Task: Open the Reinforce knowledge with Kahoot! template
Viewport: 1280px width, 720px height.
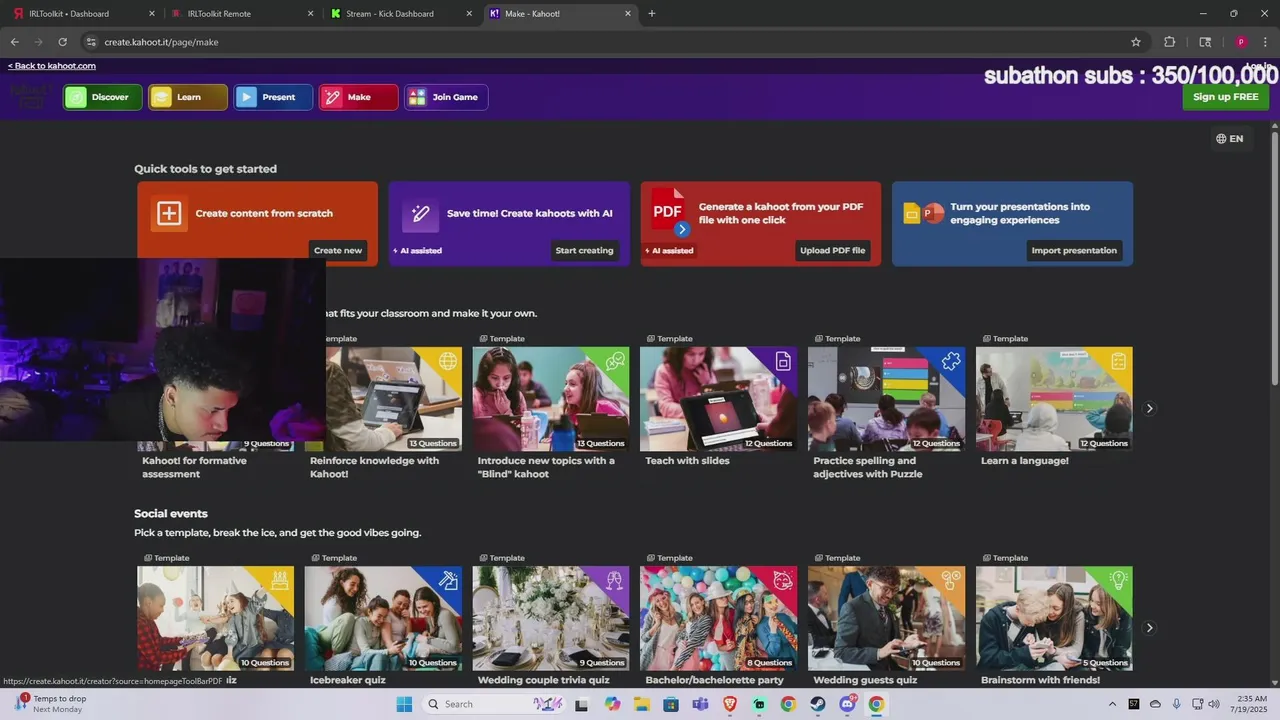Action: (x=383, y=399)
